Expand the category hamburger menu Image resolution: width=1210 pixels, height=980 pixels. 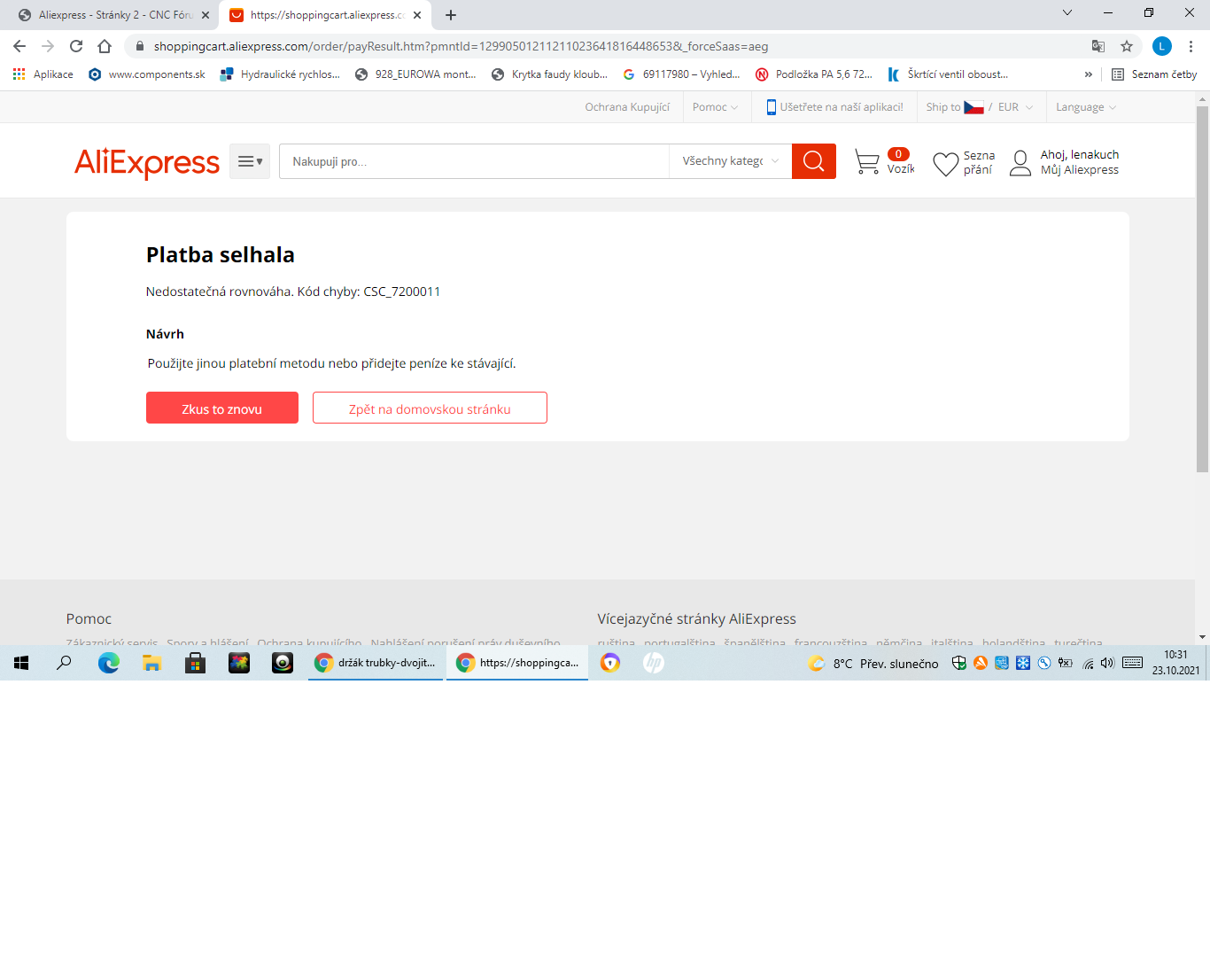click(x=250, y=161)
